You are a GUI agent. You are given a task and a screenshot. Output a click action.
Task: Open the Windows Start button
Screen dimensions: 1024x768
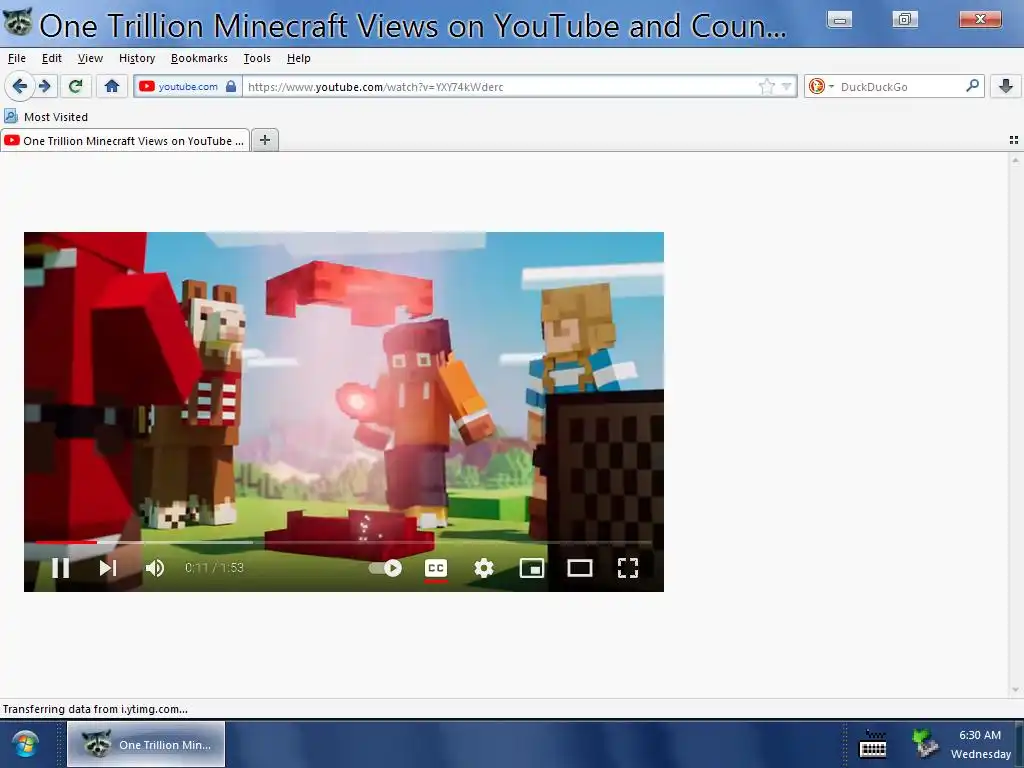click(25, 744)
